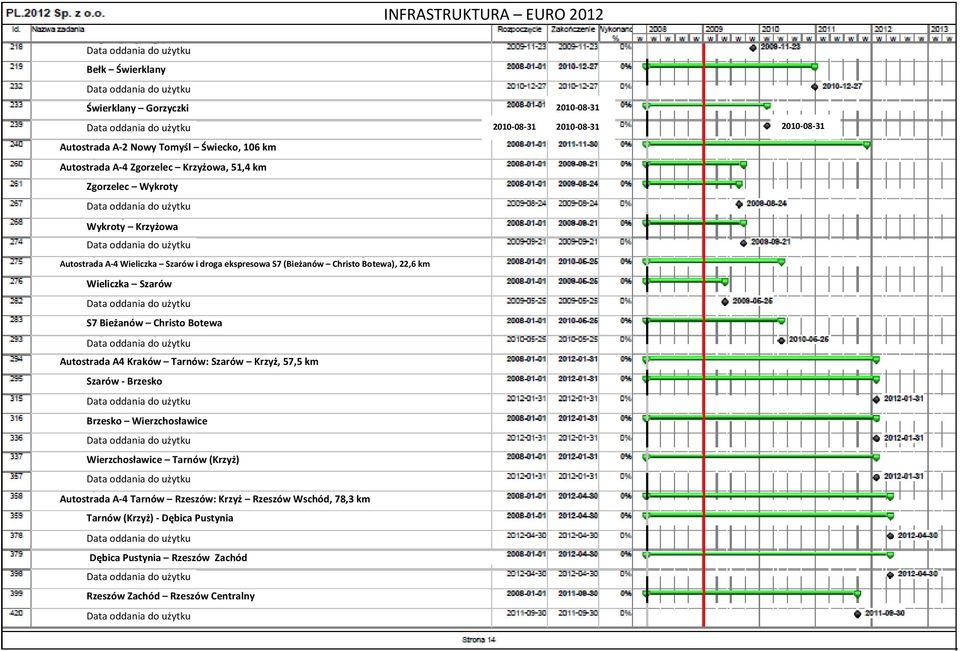This screenshot has height=651, width=960.
Task: Click the Id. column header
Action: tap(15, 29)
